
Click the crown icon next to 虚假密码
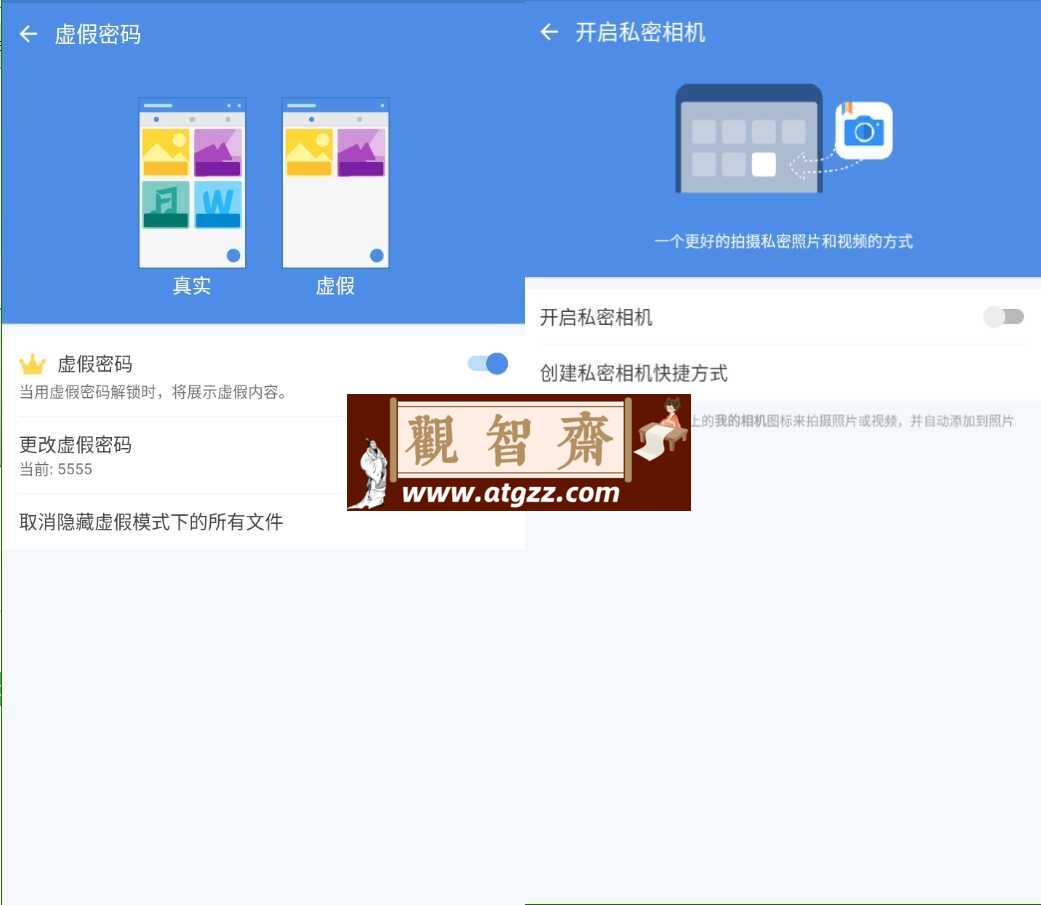tap(32, 364)
